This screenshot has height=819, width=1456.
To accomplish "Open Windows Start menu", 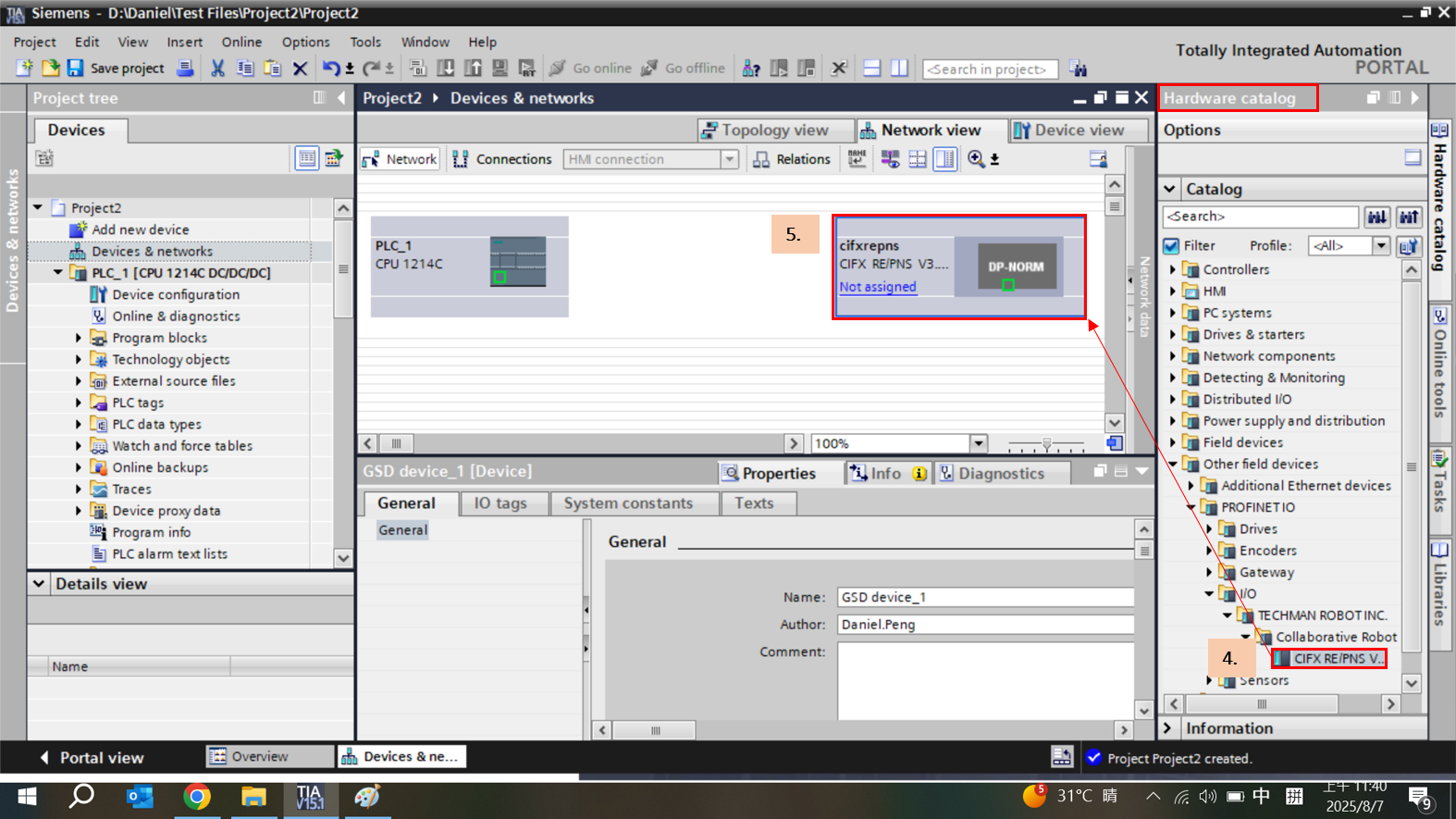I will click(27, 797).
